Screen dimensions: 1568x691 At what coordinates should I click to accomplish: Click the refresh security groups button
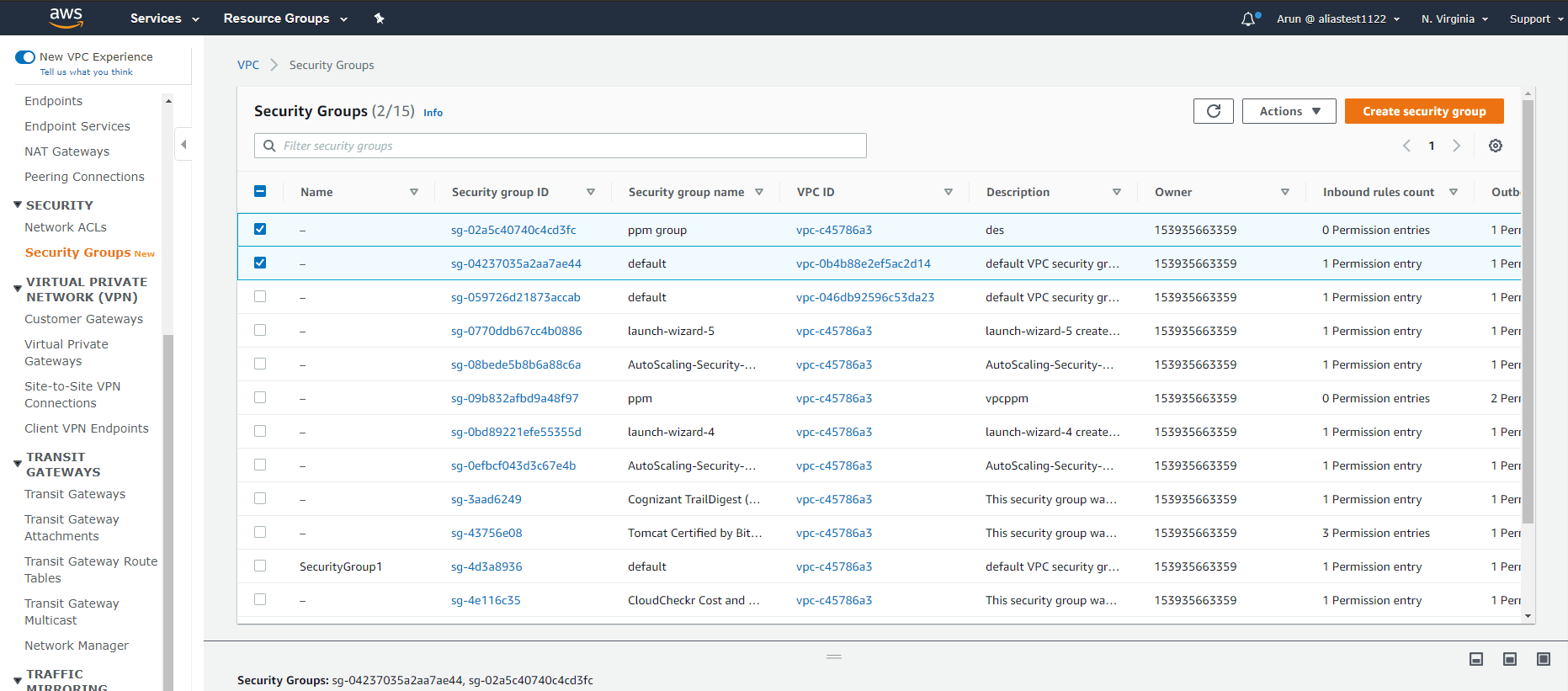1213,111
